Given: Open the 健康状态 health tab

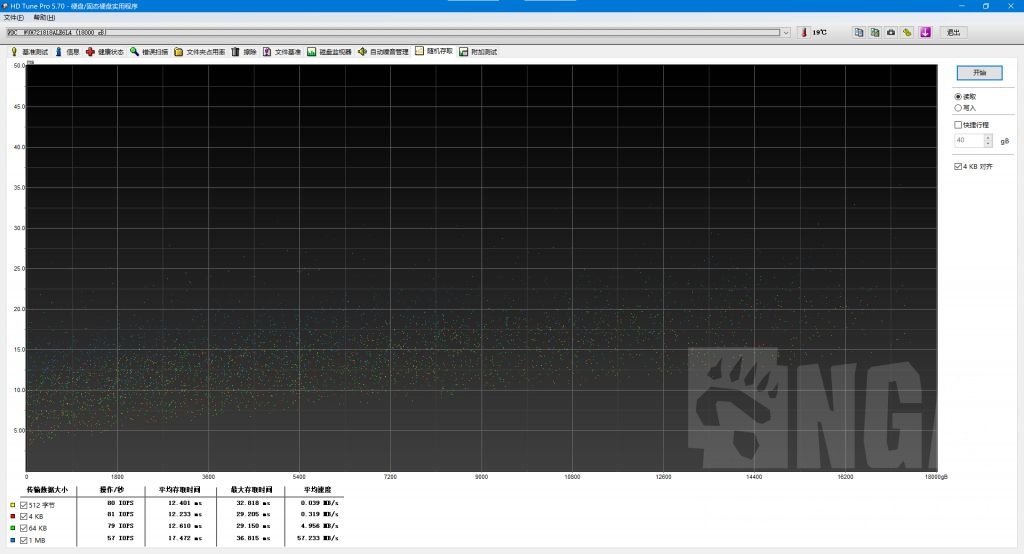Looking at the screenshot, I should coord(105,52).
